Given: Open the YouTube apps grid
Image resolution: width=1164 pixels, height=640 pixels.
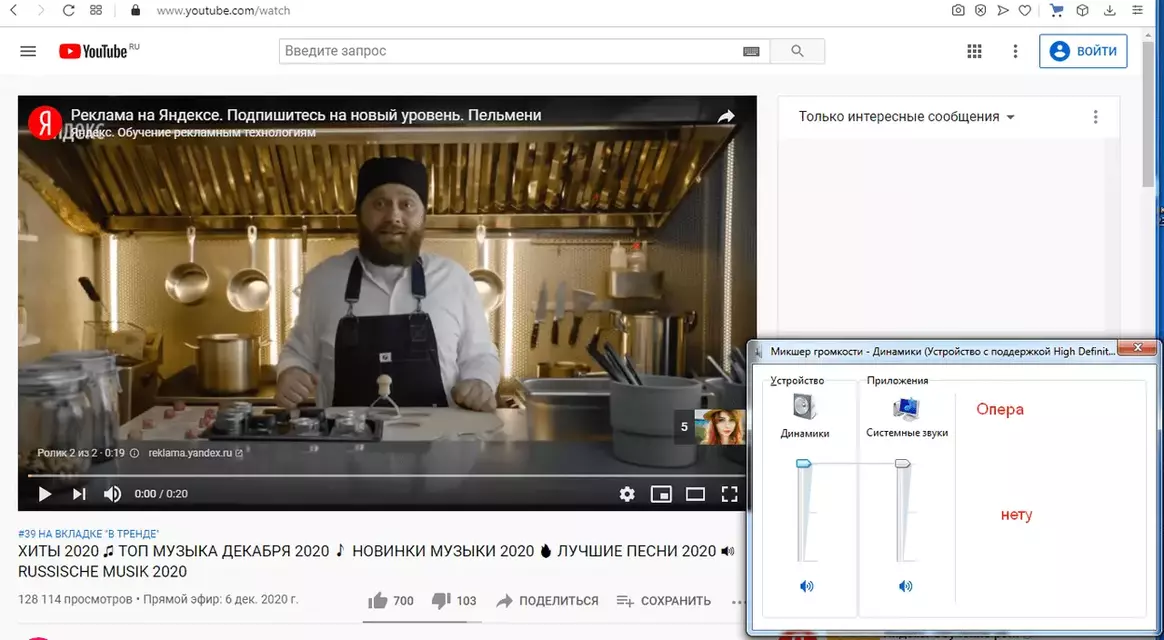Looking at the screenshot, I should coord(975,51).
